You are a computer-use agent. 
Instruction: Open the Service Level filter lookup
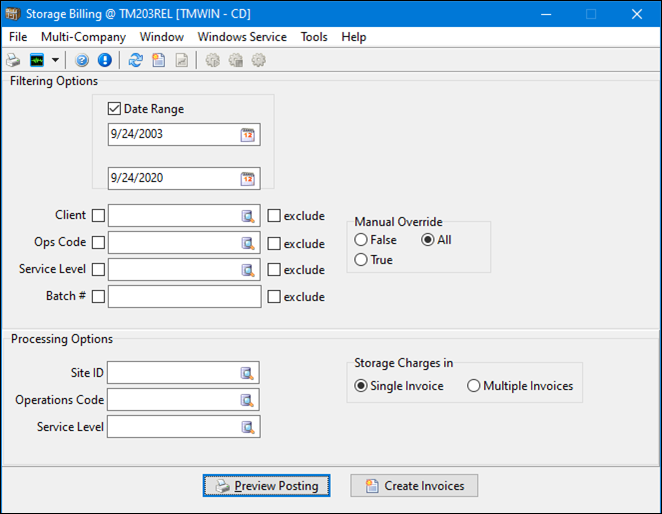(247, 270)
